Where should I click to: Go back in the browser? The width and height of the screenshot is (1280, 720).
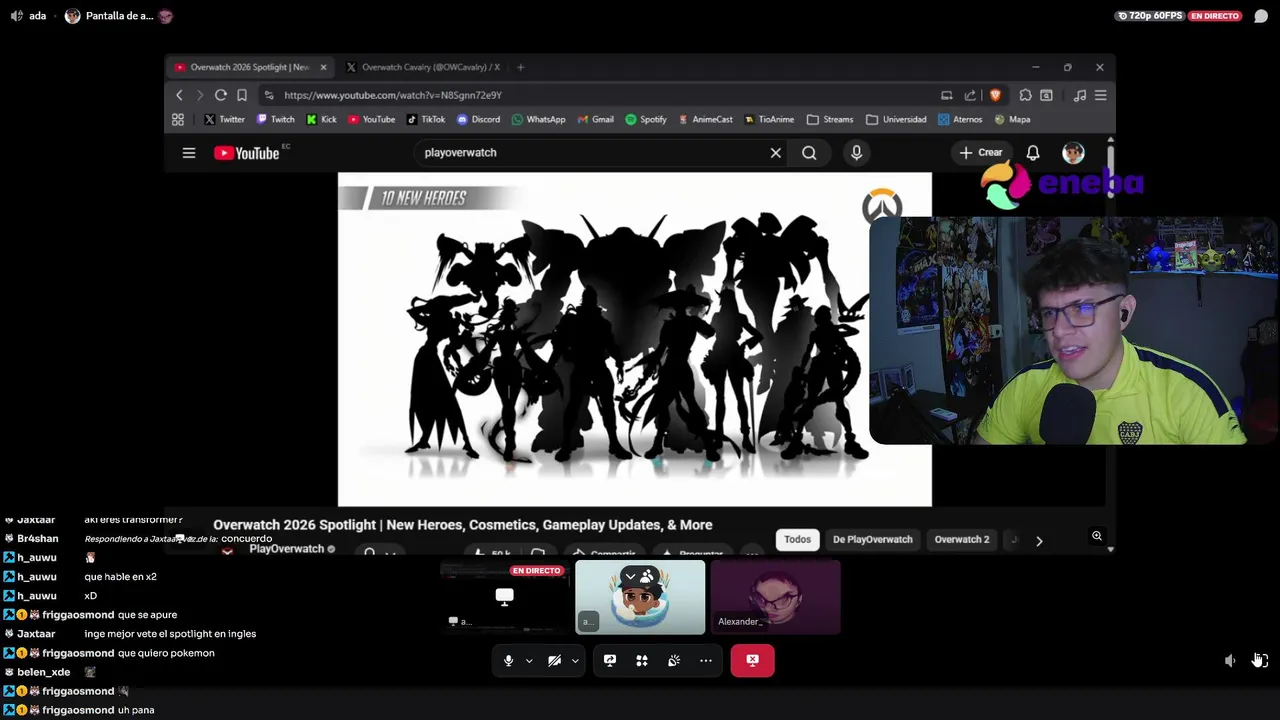click(179, 95)
